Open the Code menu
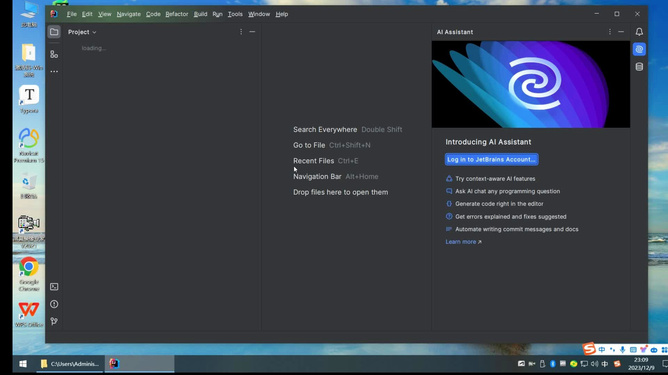Screen dimensions: 668x375 153,14
